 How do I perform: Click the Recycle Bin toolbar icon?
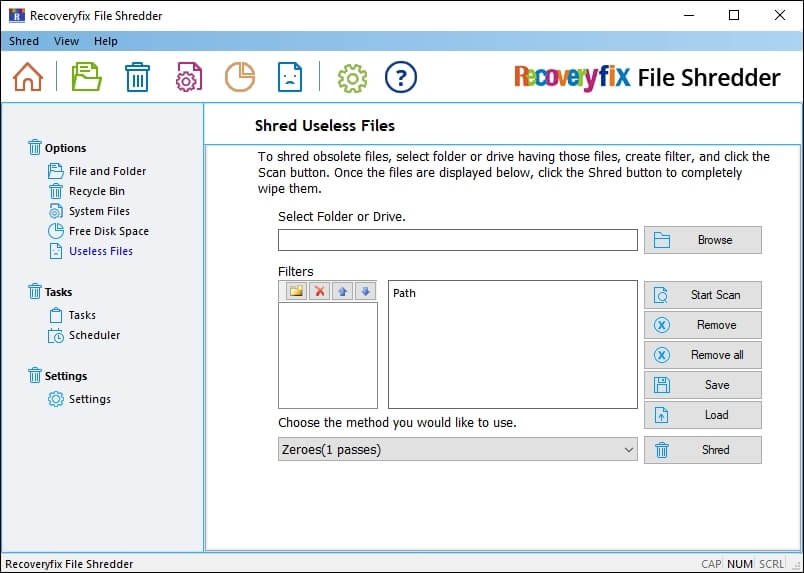(x=137, y=77)
